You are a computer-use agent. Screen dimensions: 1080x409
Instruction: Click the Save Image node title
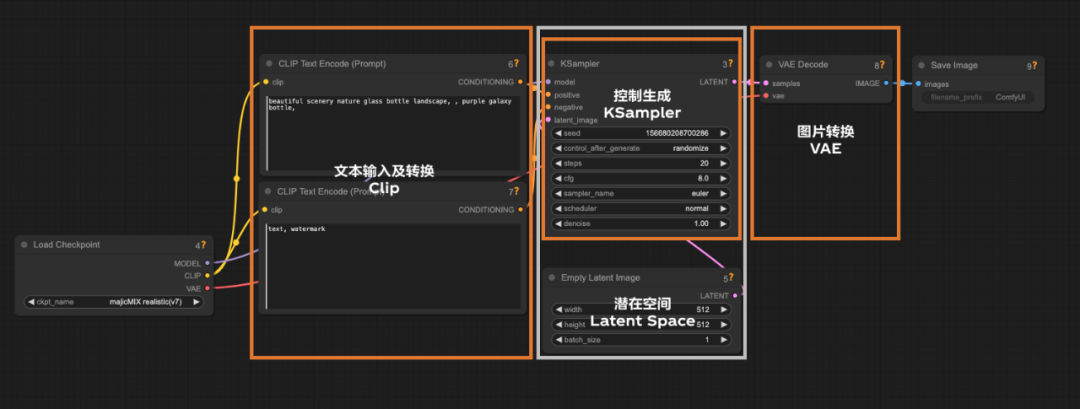pyautogui.click(x=954, y=65)
